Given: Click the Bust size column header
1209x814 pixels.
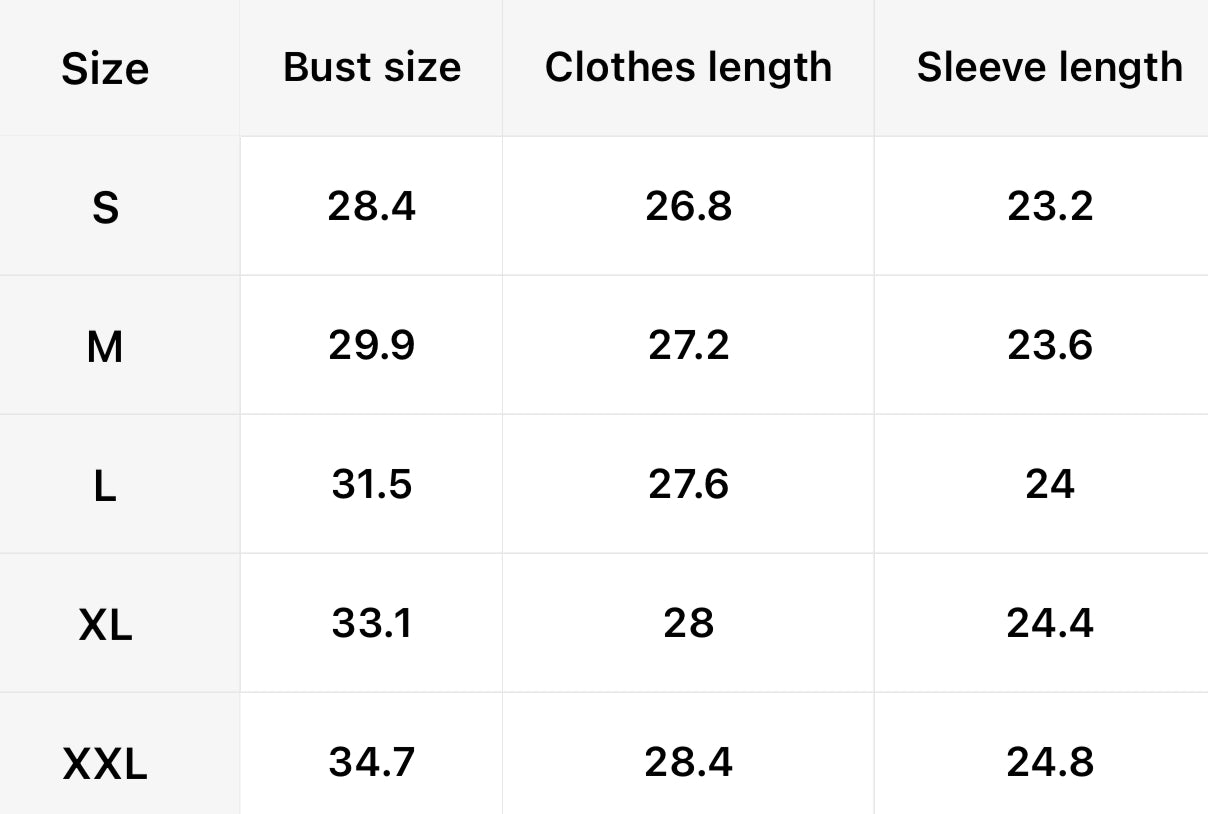Looking at the screenshot, I should 372,67.
